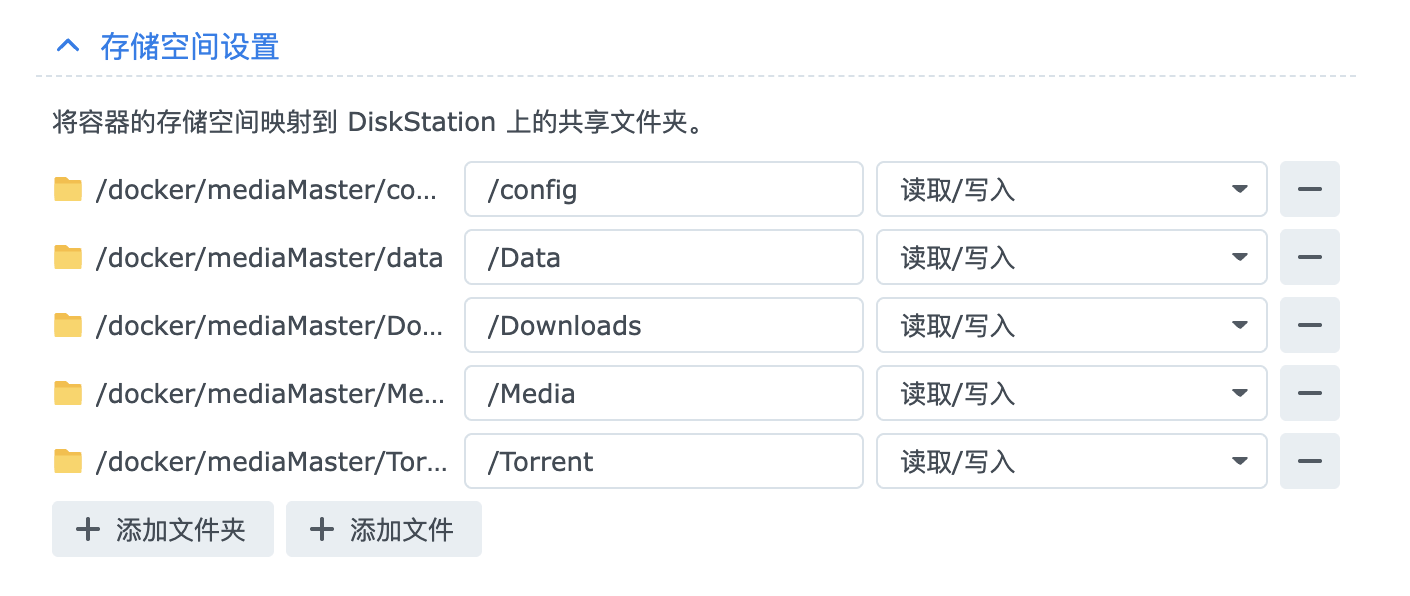Remove the /Media folder mapping
This screenshot has width=1410, height=596.
1309,393
